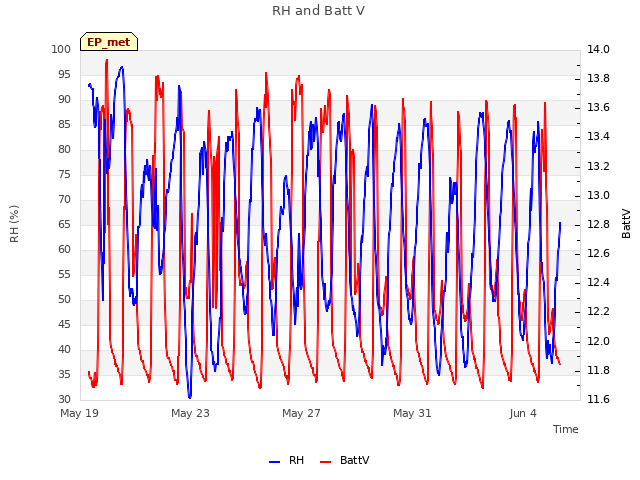
Task: Click the '11.6' label on BattV axis
Action: (x=598, y=400)
